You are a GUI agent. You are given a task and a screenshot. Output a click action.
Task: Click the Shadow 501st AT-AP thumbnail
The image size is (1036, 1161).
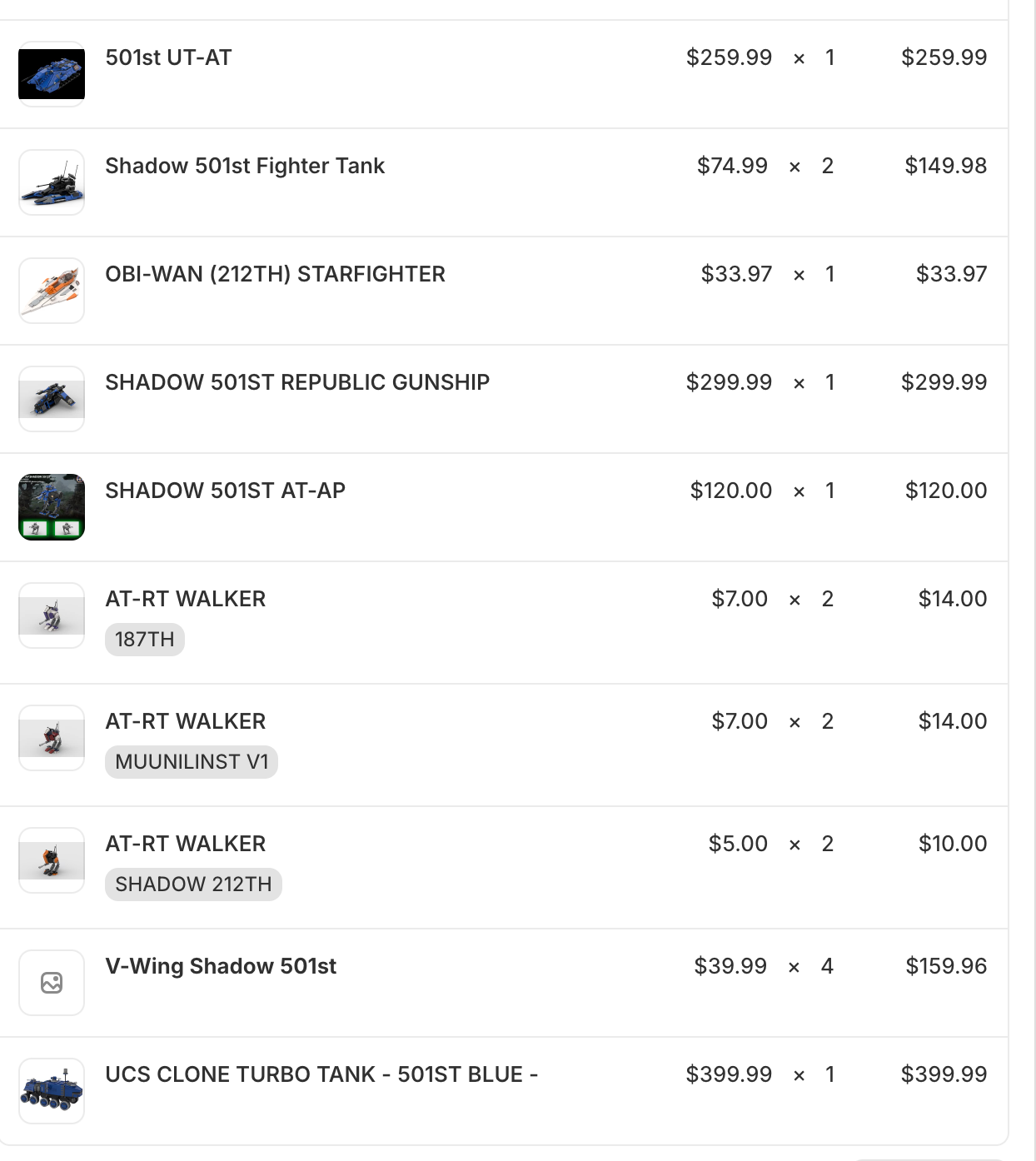pos(52,507)
